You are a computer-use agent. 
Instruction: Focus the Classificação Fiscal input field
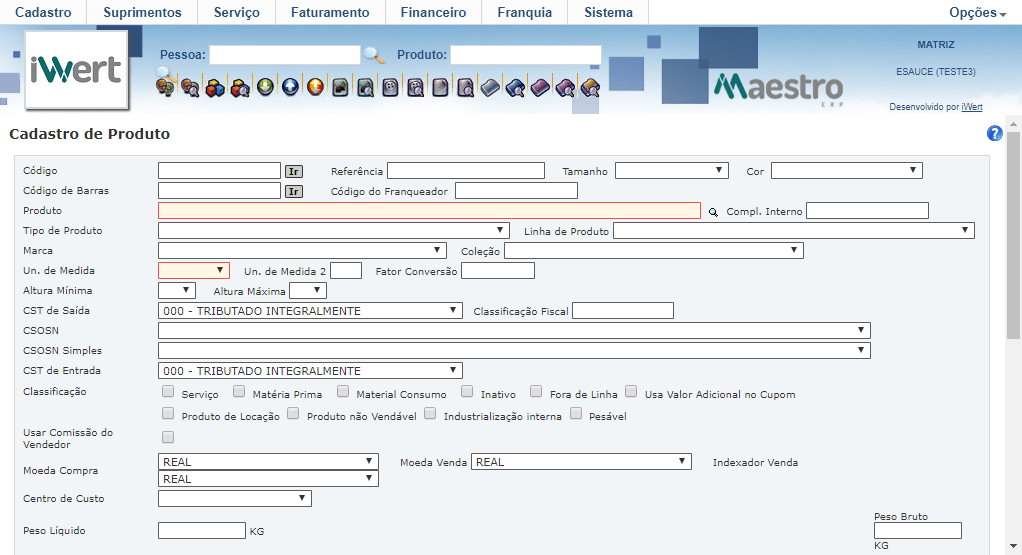pyautogui.click(x=623, y=311)
